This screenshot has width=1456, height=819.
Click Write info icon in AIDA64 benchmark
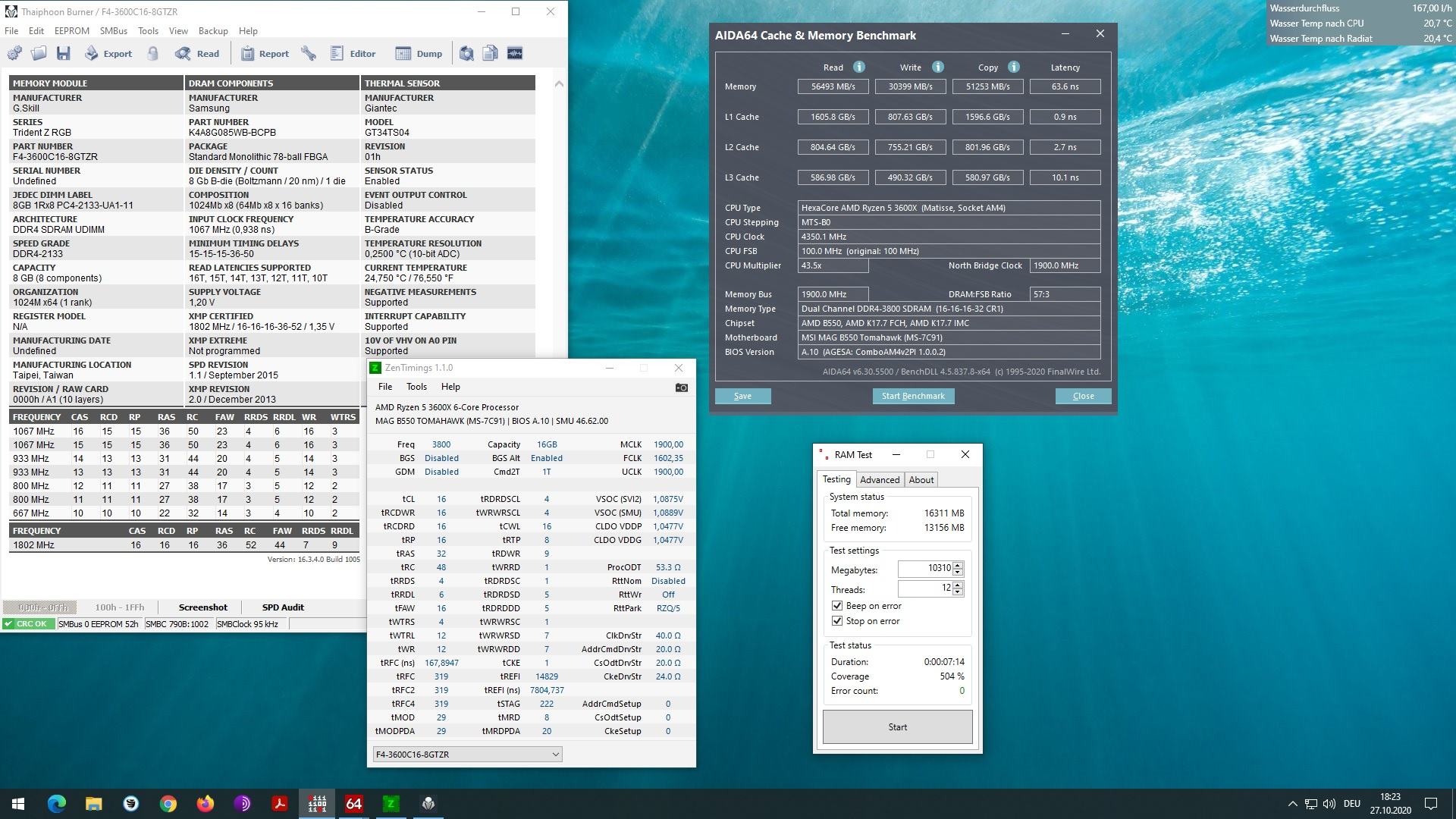(938, 67)
